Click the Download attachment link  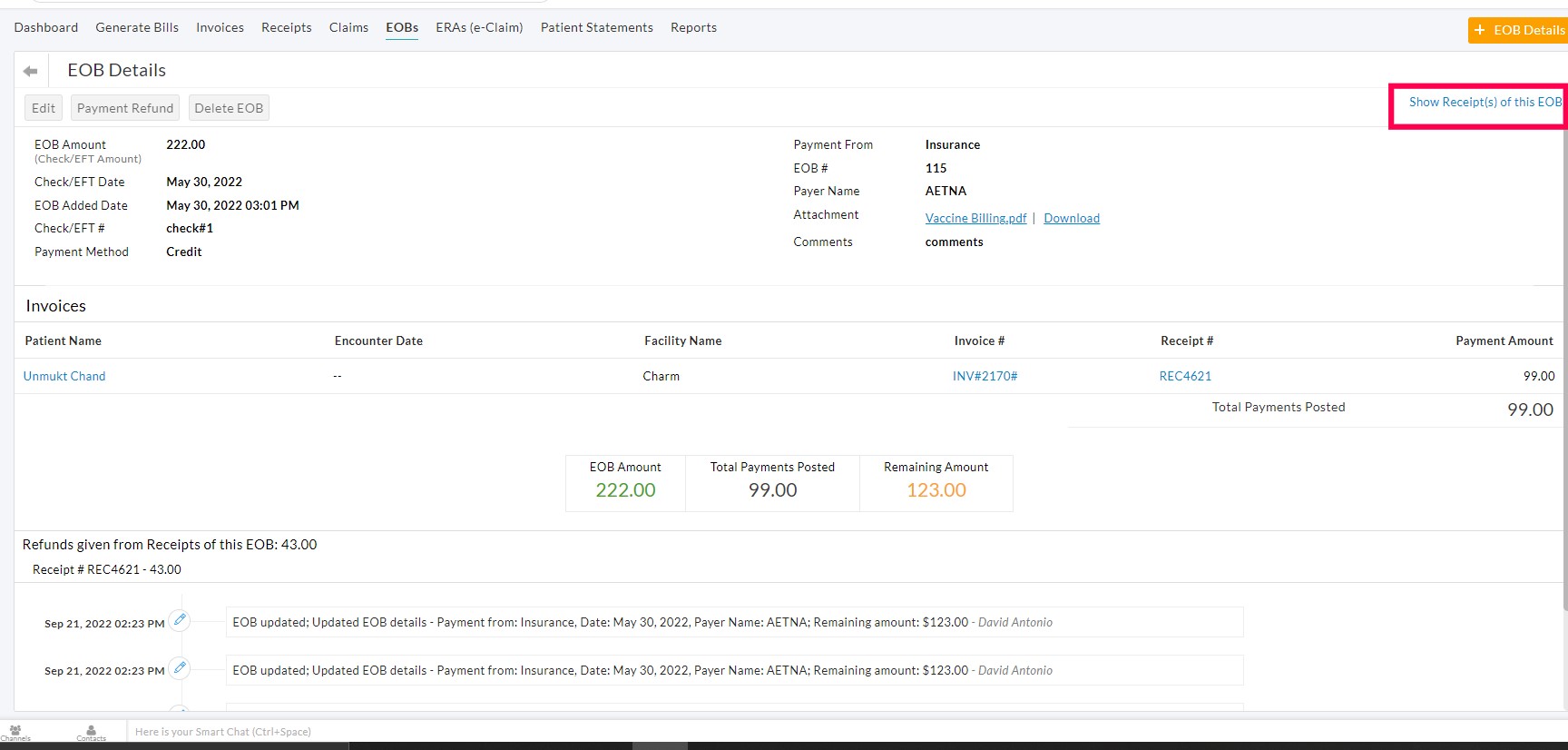point(1071,218)
